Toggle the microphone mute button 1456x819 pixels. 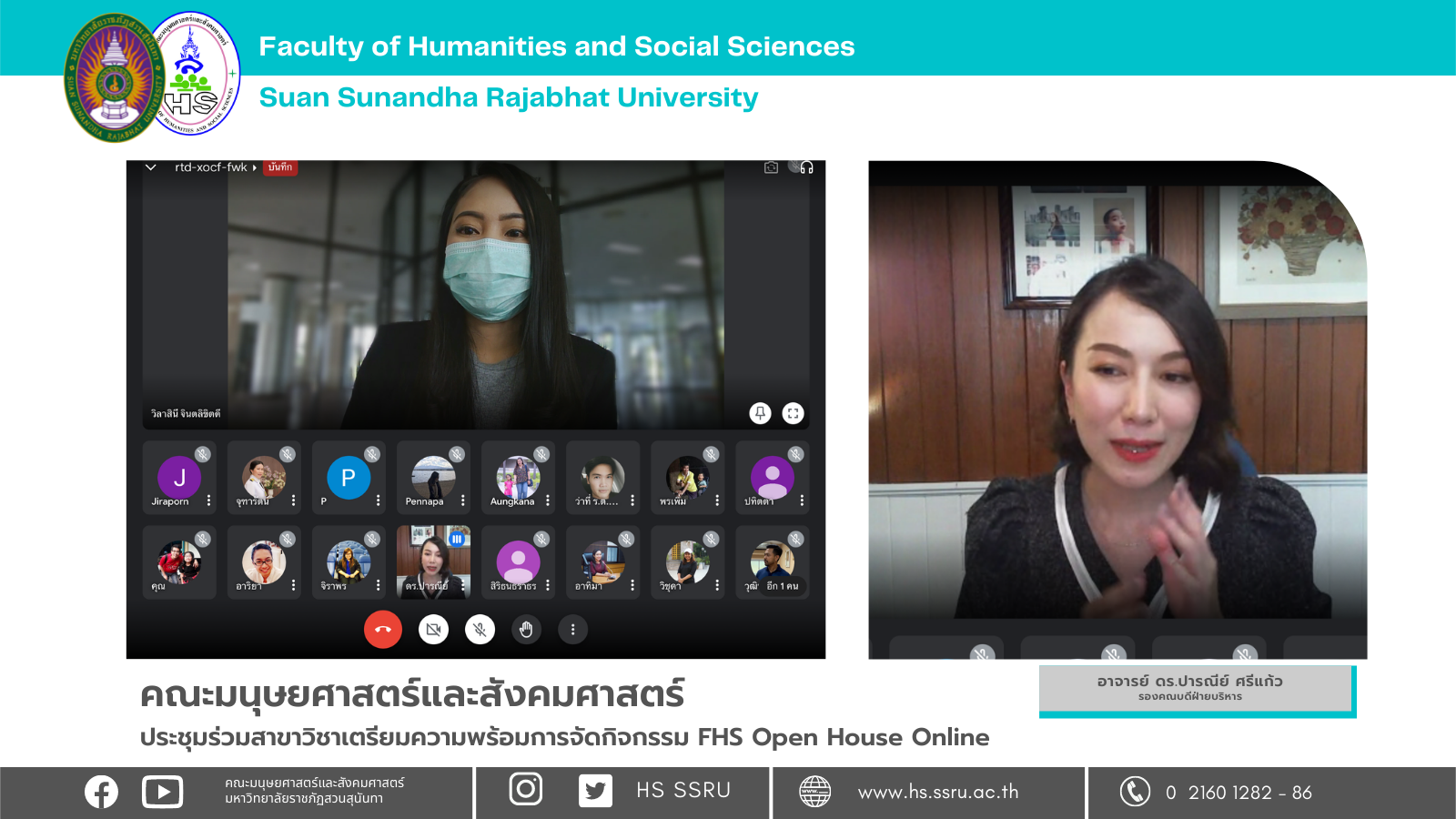click(480, 629)
